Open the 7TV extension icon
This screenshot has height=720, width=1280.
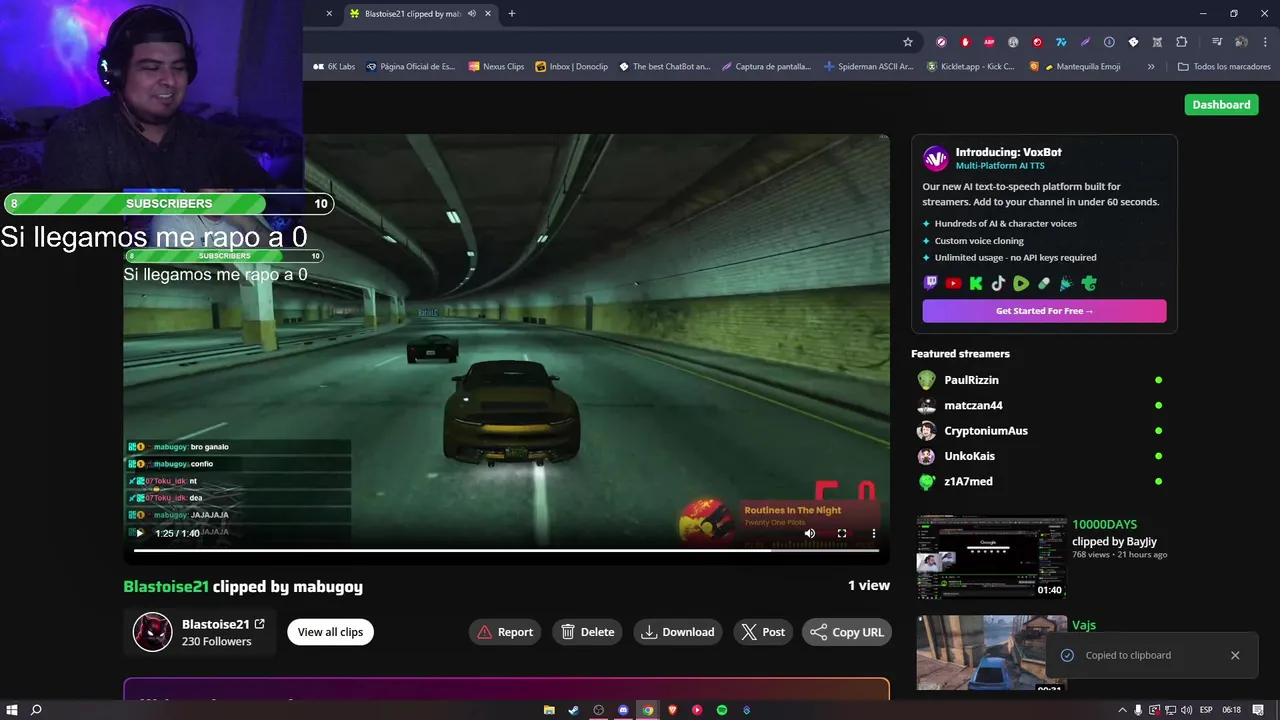click(1061, 42)
